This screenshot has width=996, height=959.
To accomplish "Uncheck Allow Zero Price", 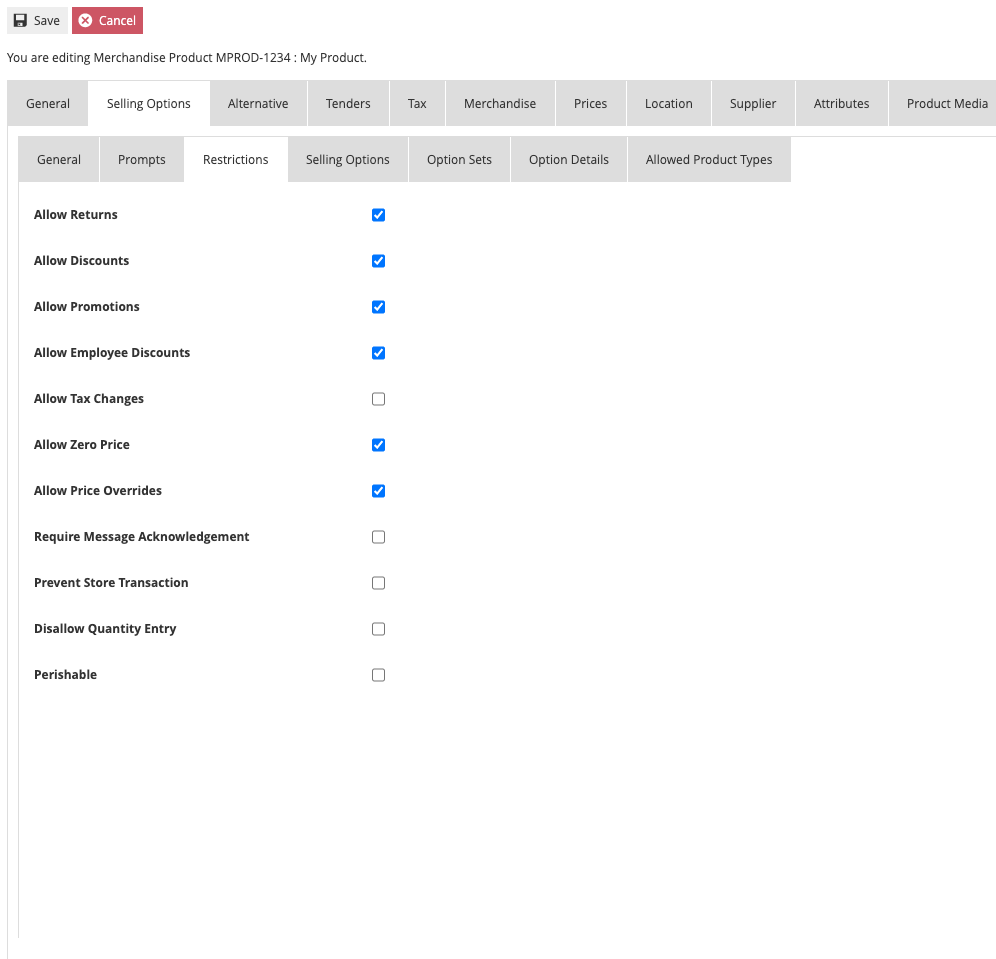I will (x=378, y=444).
